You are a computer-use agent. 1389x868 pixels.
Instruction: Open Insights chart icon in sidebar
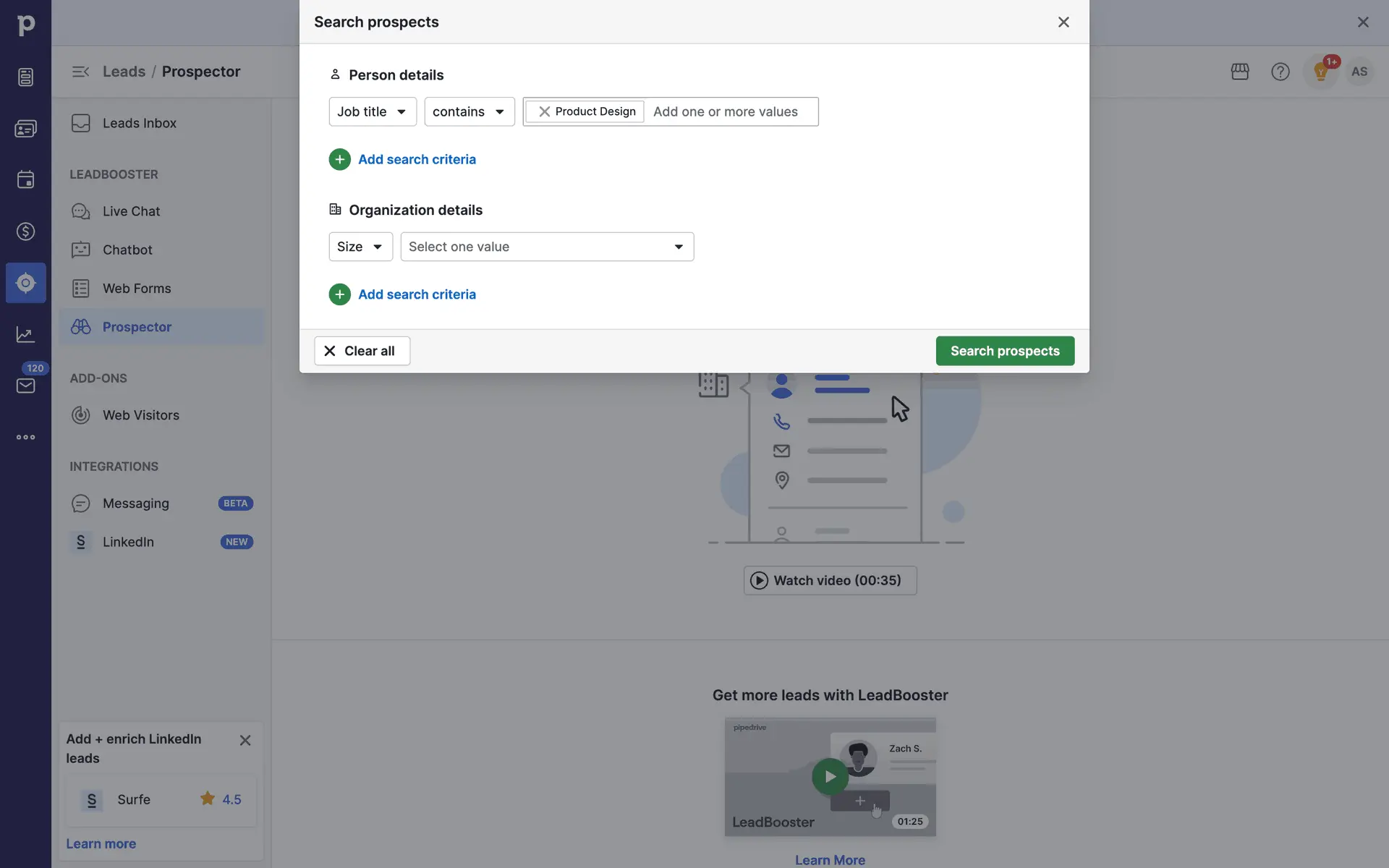point(26,334)
